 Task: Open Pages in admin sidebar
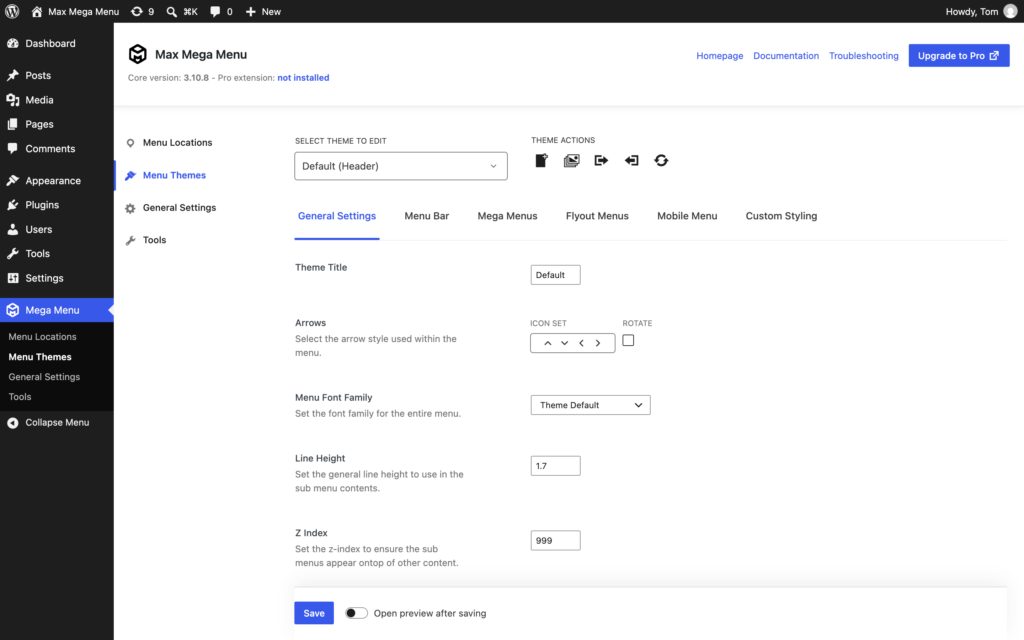39,124
